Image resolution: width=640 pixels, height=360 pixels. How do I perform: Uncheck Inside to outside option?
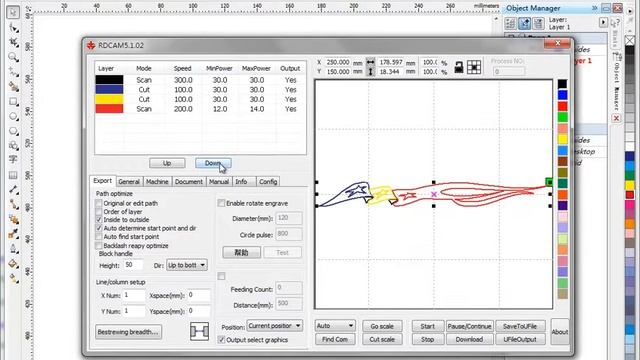click(98, 220)
